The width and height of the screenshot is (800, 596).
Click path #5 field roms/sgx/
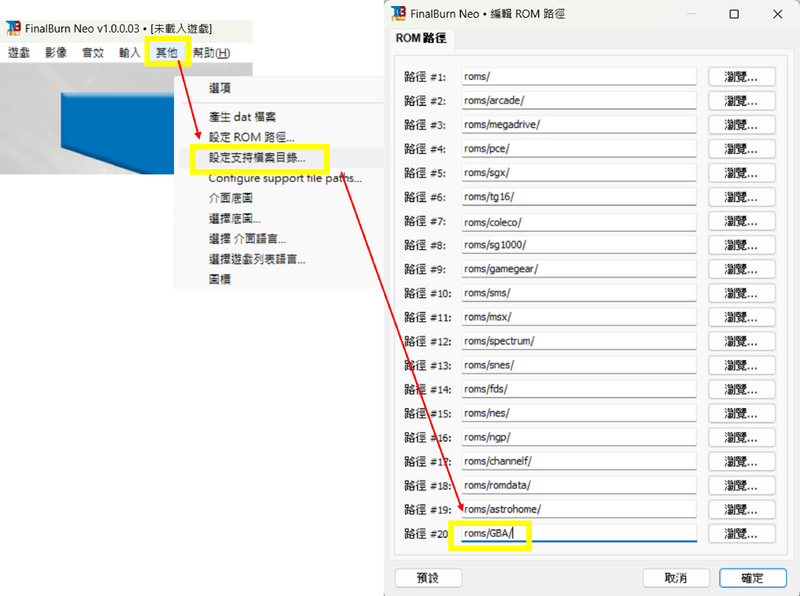point(579,172)
